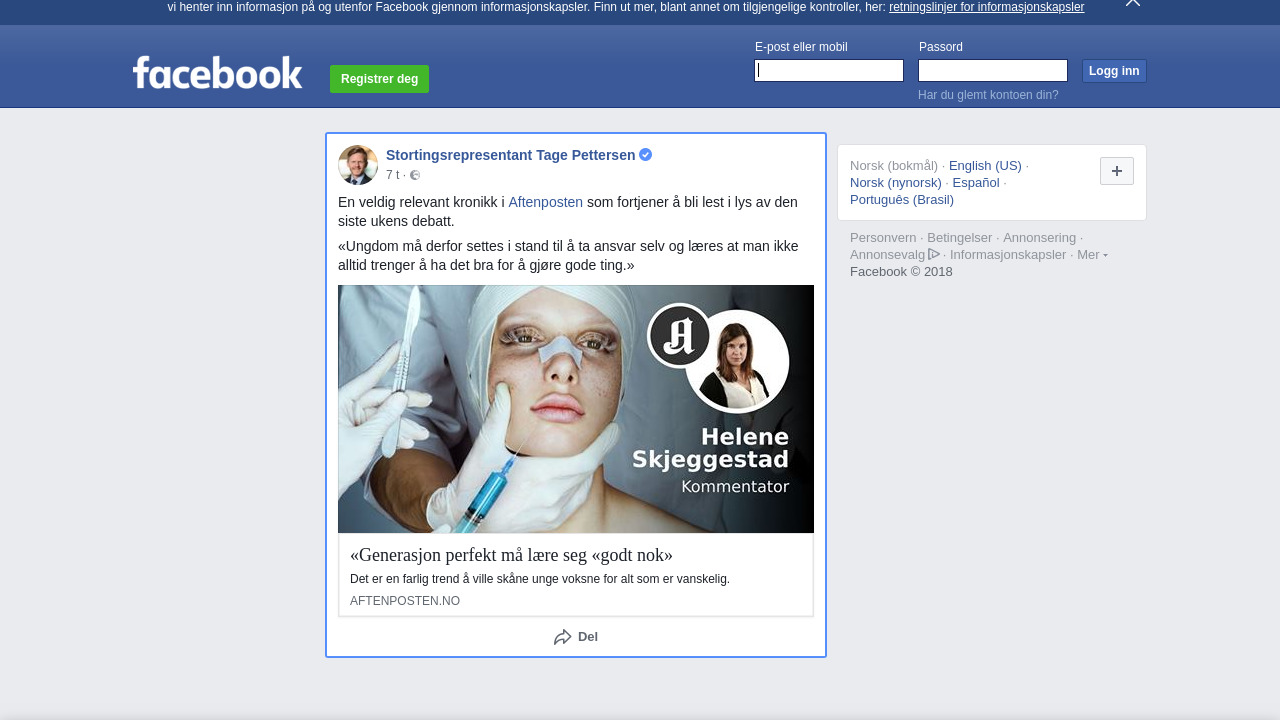Click Tage Pettersen's profile picture
Viewport: 1280px width, 720px height.
pos(358,165)
